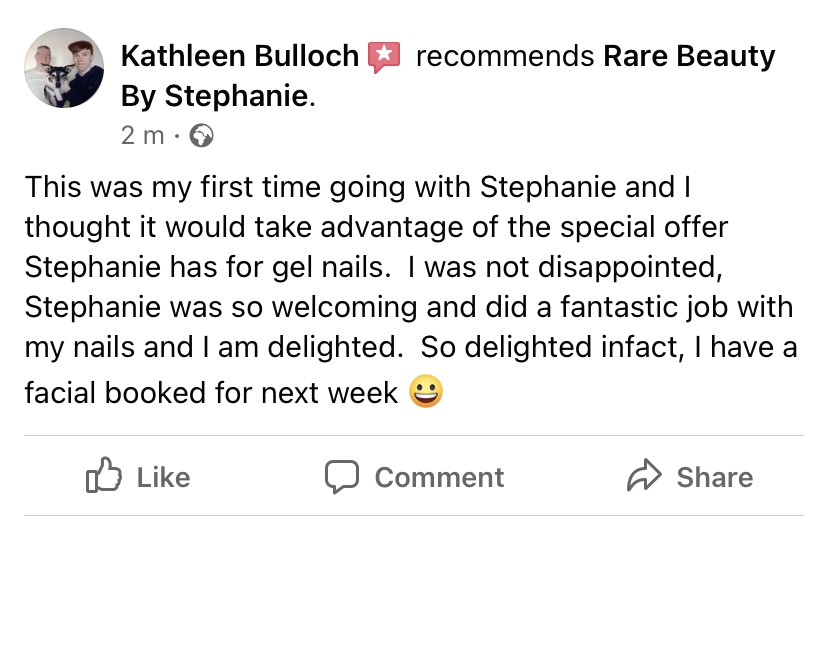The image size is (828, 653).
Task: Click the arrow Share icon
Action: pos(644,476)
